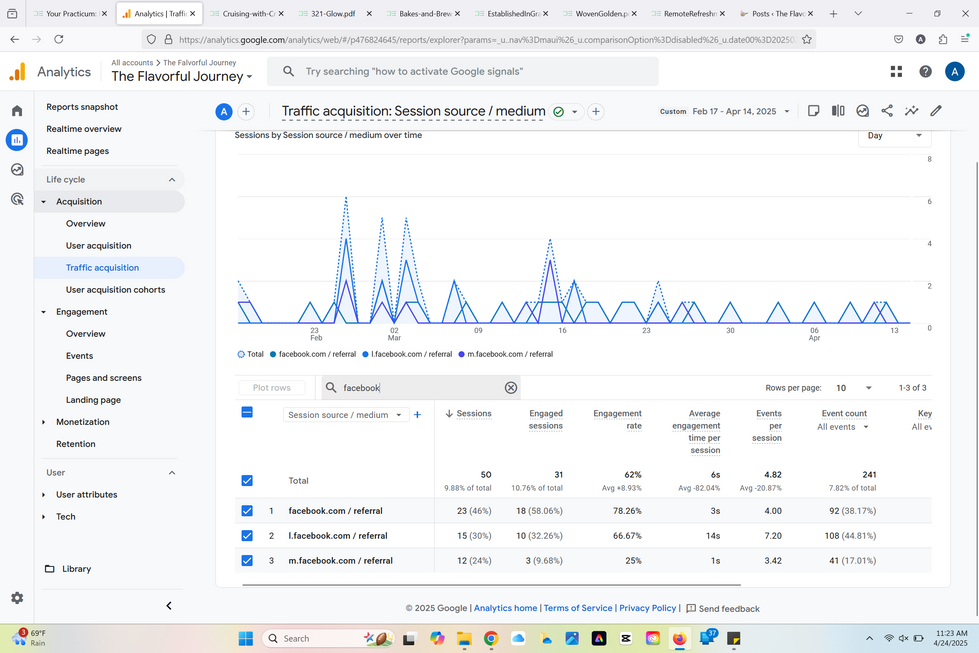979x653 pixels.
Task: Open the Privacy Policy link
Action: [647, 608]
